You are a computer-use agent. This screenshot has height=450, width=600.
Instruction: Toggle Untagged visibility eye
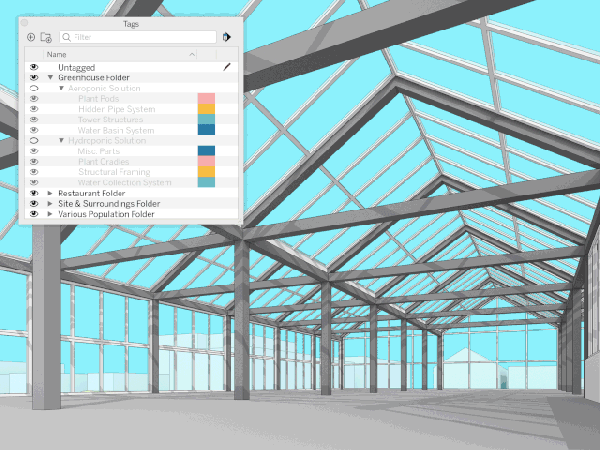pyautogui.click(x=33, y=66)
